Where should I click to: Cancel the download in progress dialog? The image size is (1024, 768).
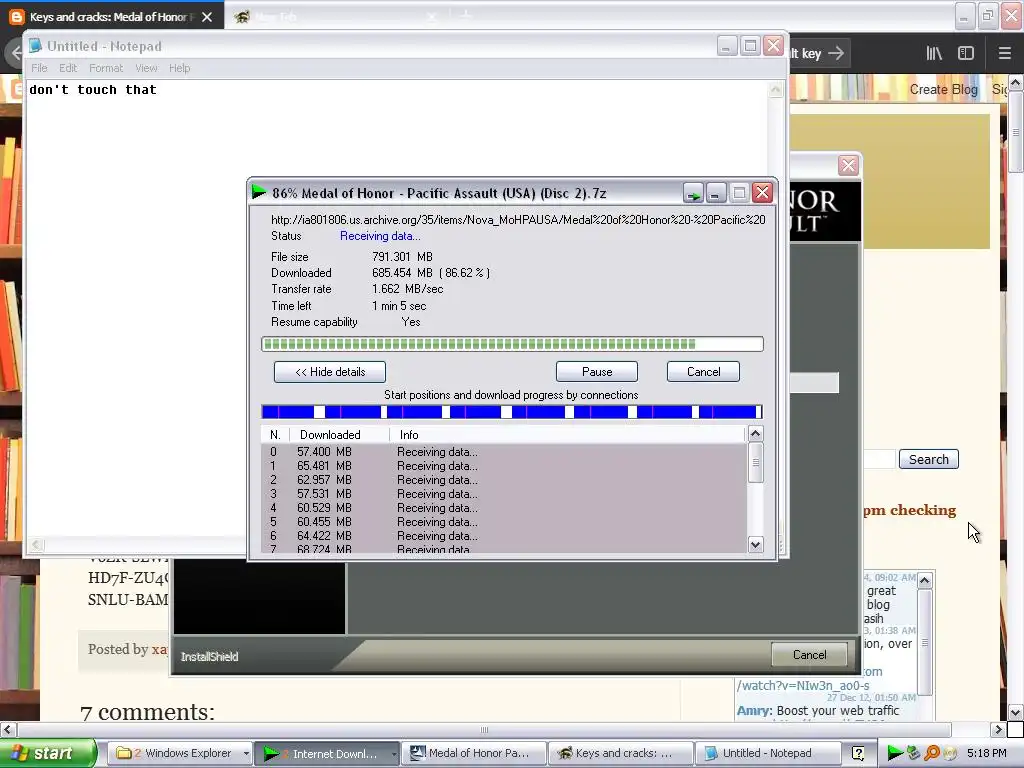tap(703, 372)
